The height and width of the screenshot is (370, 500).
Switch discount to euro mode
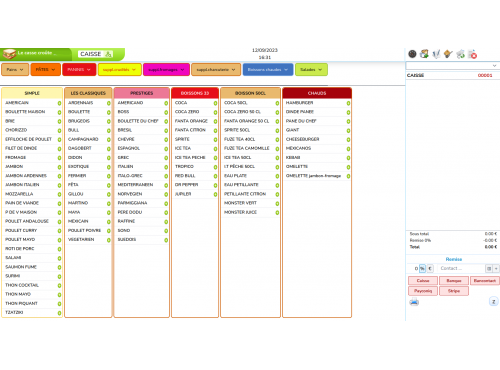click(430, 268)
